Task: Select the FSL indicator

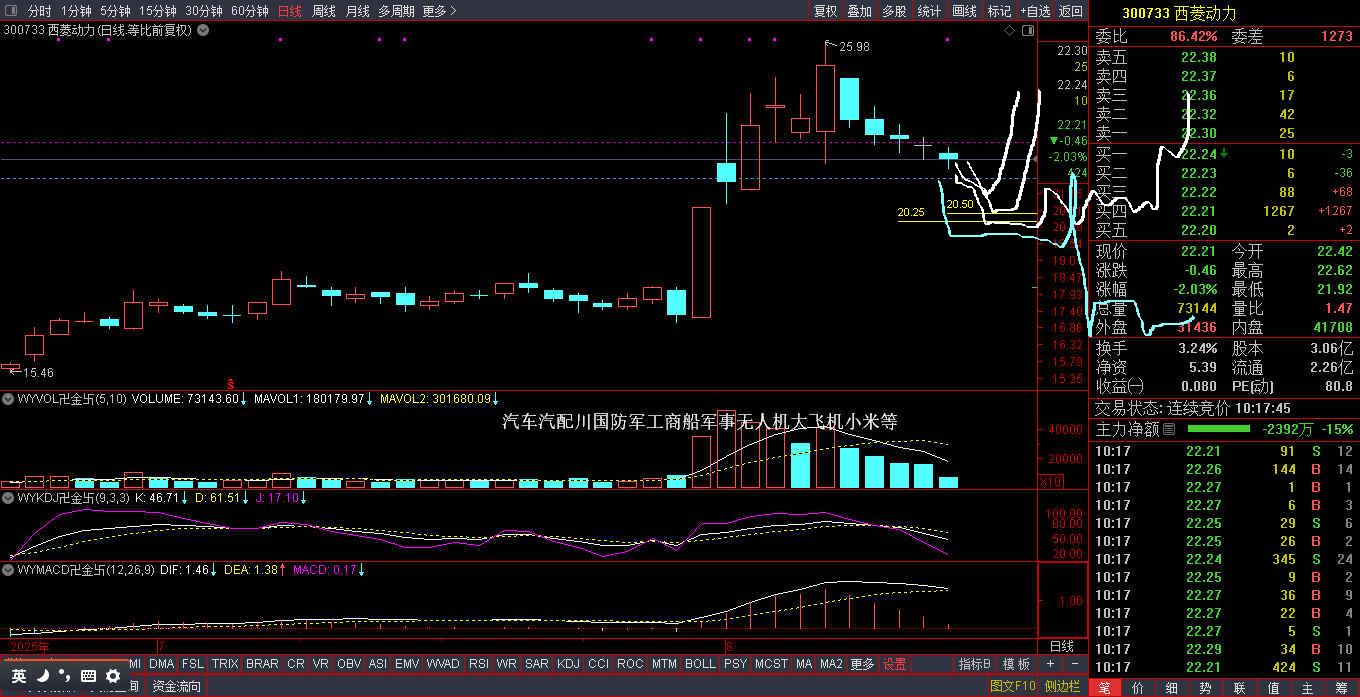Action: [193, 663]
